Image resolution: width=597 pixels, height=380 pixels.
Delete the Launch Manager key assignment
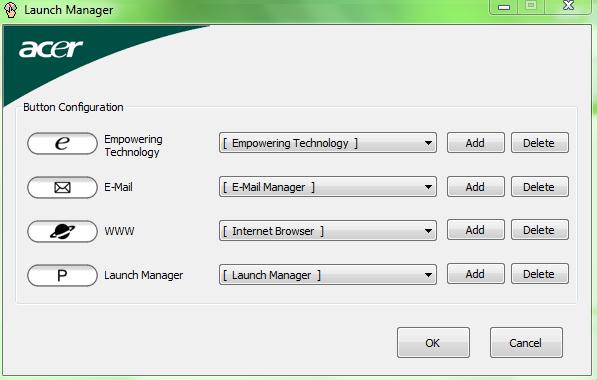[x=540, y=274]
